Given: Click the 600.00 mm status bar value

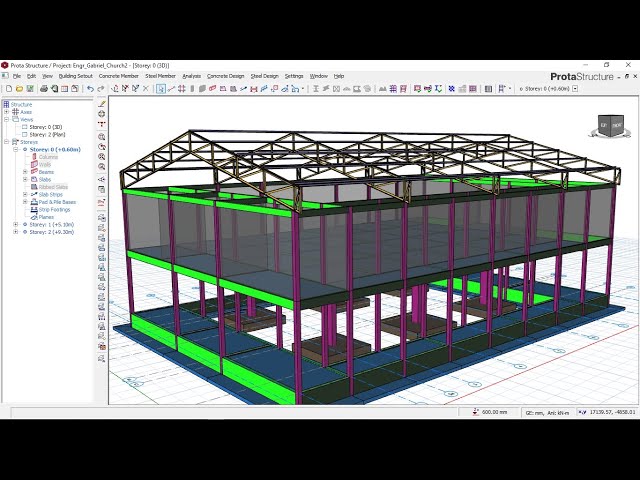Looking at the screenshot, I should click(x=494, y=412).
